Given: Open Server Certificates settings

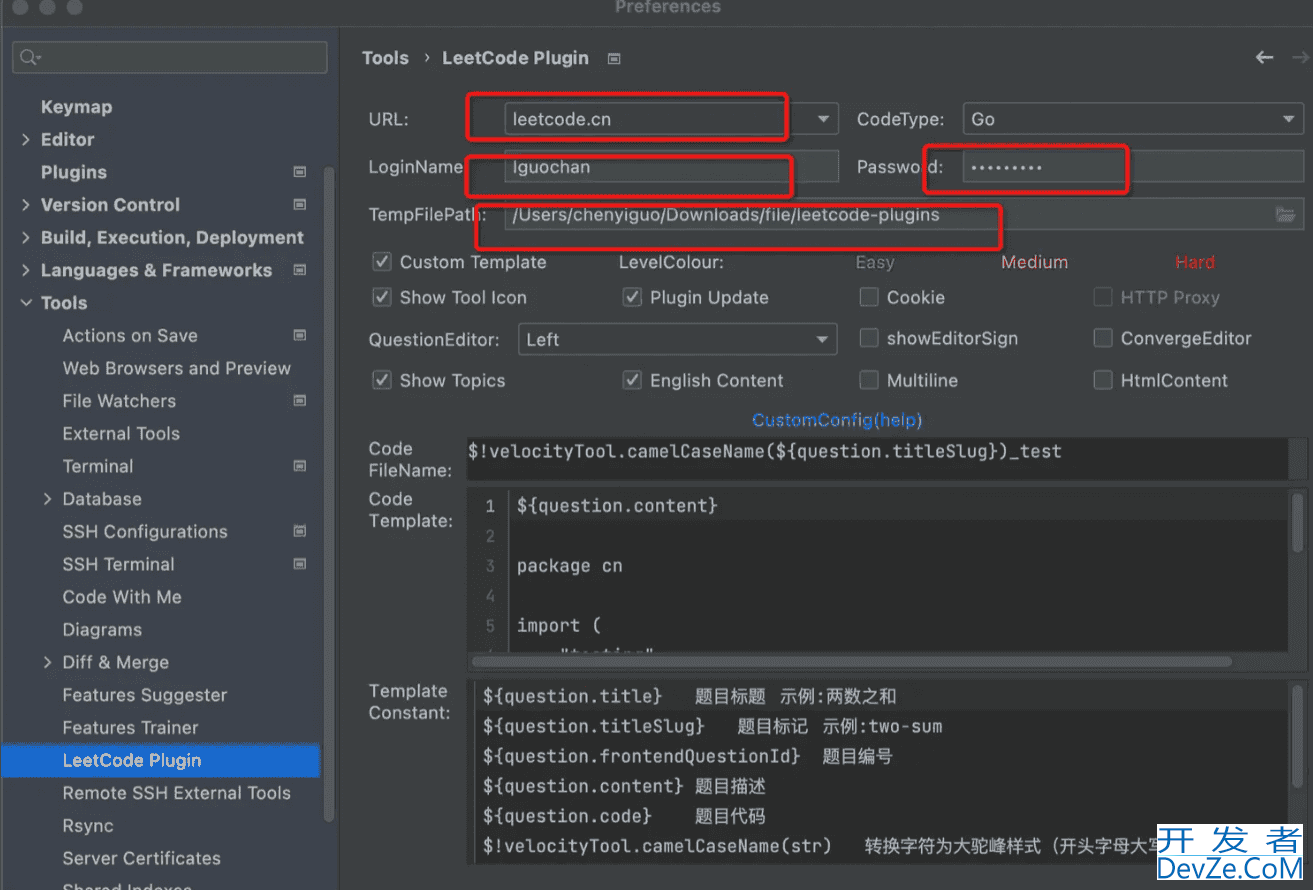Looking at the screenshot, I should point(141,858).
